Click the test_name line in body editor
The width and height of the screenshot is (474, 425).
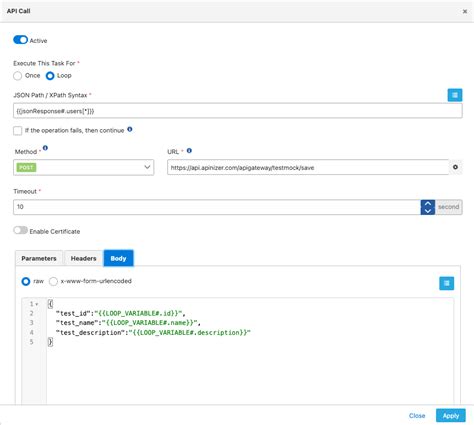[x=128, y=323]
